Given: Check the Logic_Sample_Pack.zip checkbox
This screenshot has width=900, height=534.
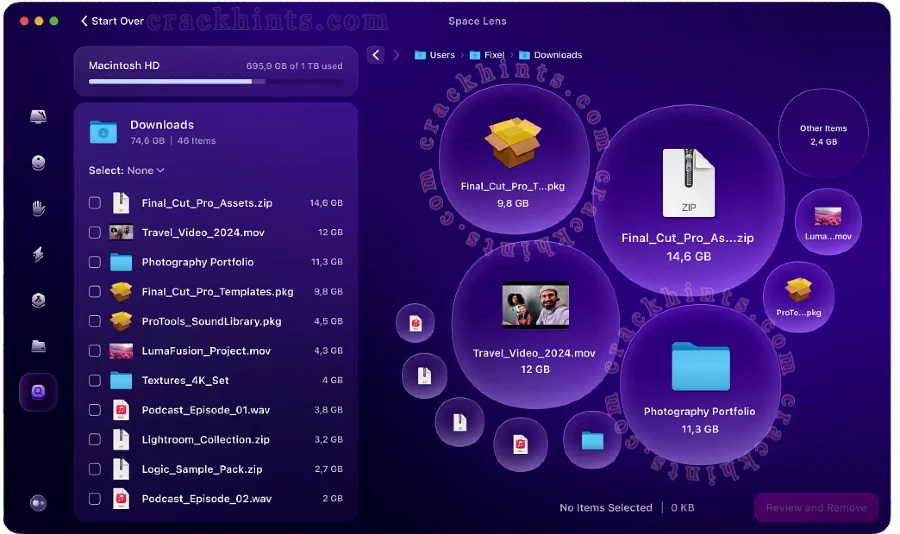Looking at the screenshot, I should coord(95,469).
